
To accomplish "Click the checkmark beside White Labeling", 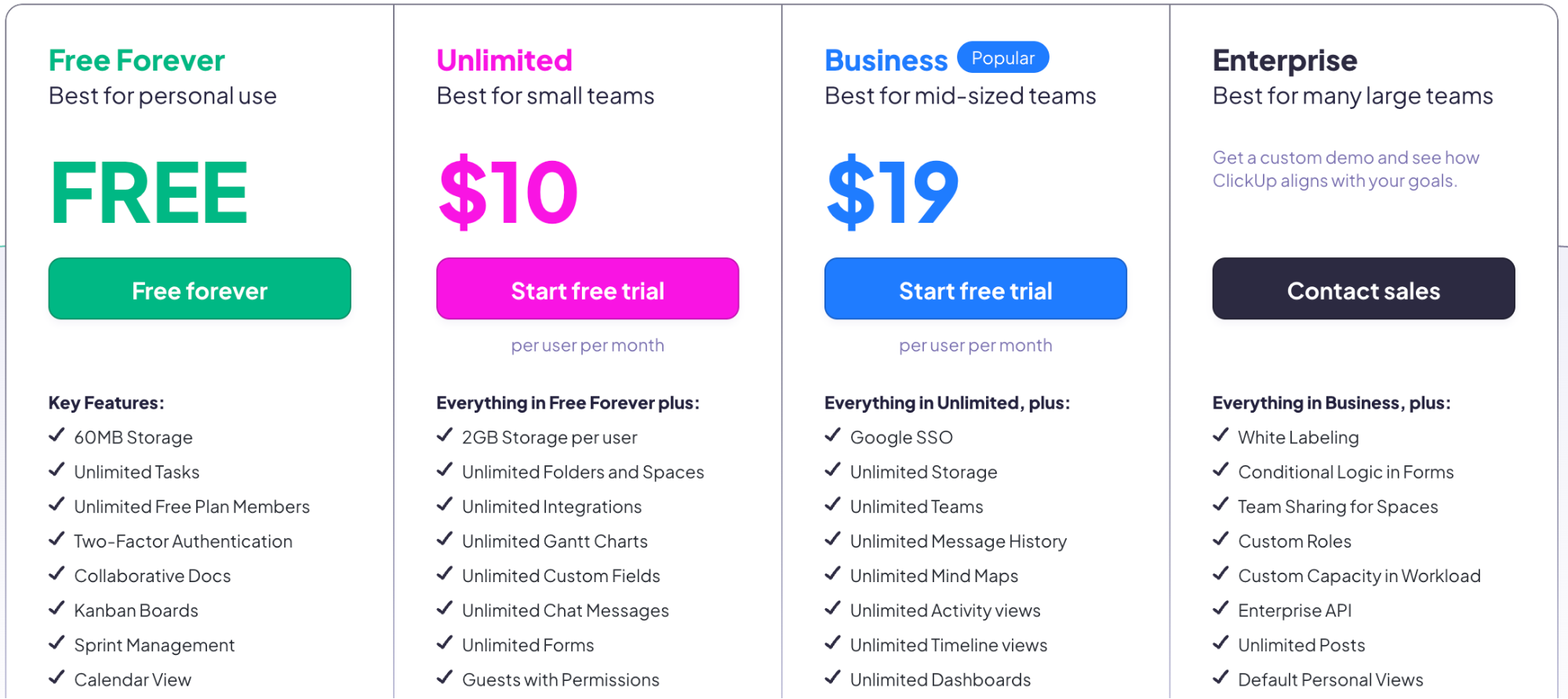I will (1221, 435).
